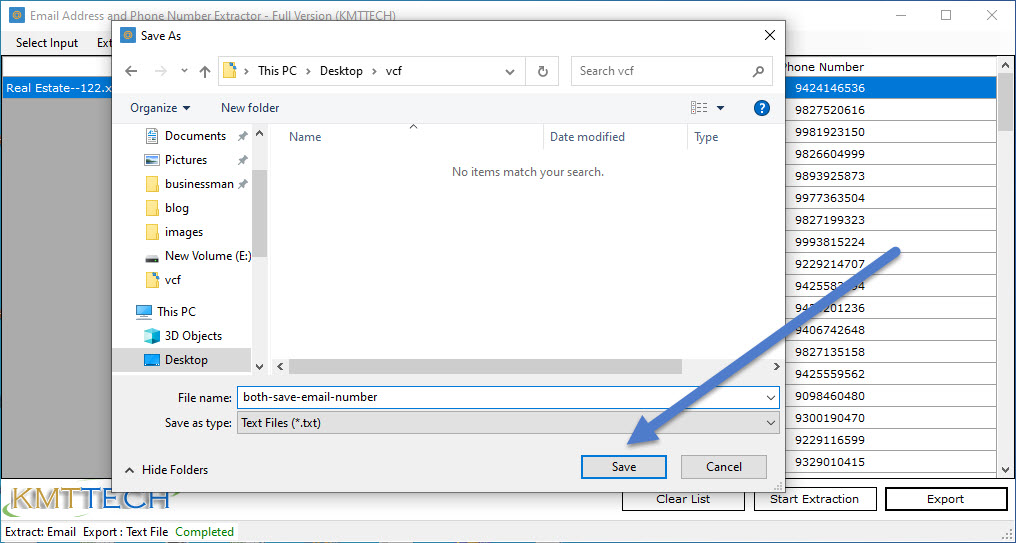
Task: Click the Pictures folder icon
Action: (x=152, y=160)
